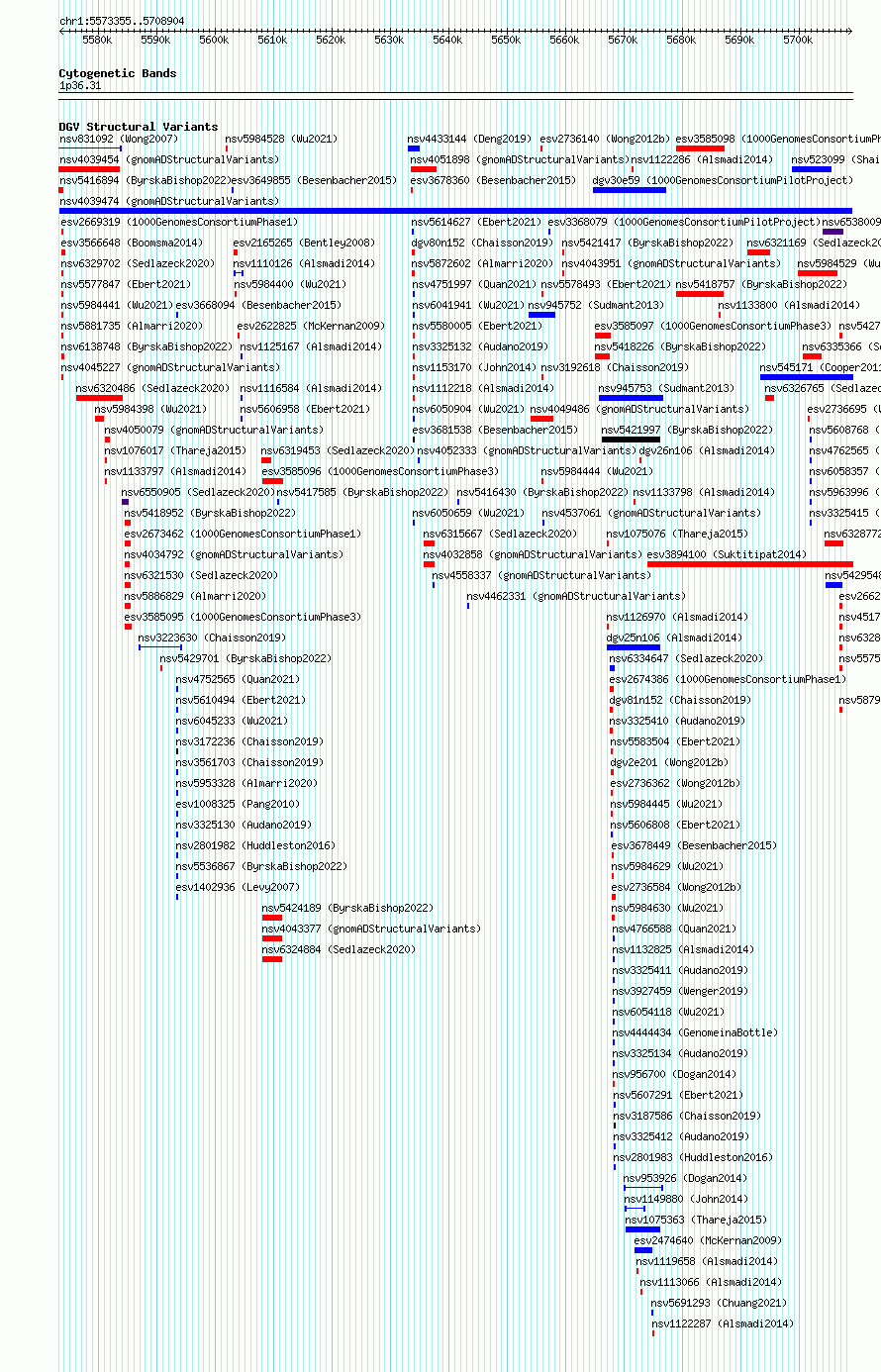Viewport: 881px width, 1372px height.
Task: Click the Cytogenetic Bands track title
Action: tap(118, 73)
